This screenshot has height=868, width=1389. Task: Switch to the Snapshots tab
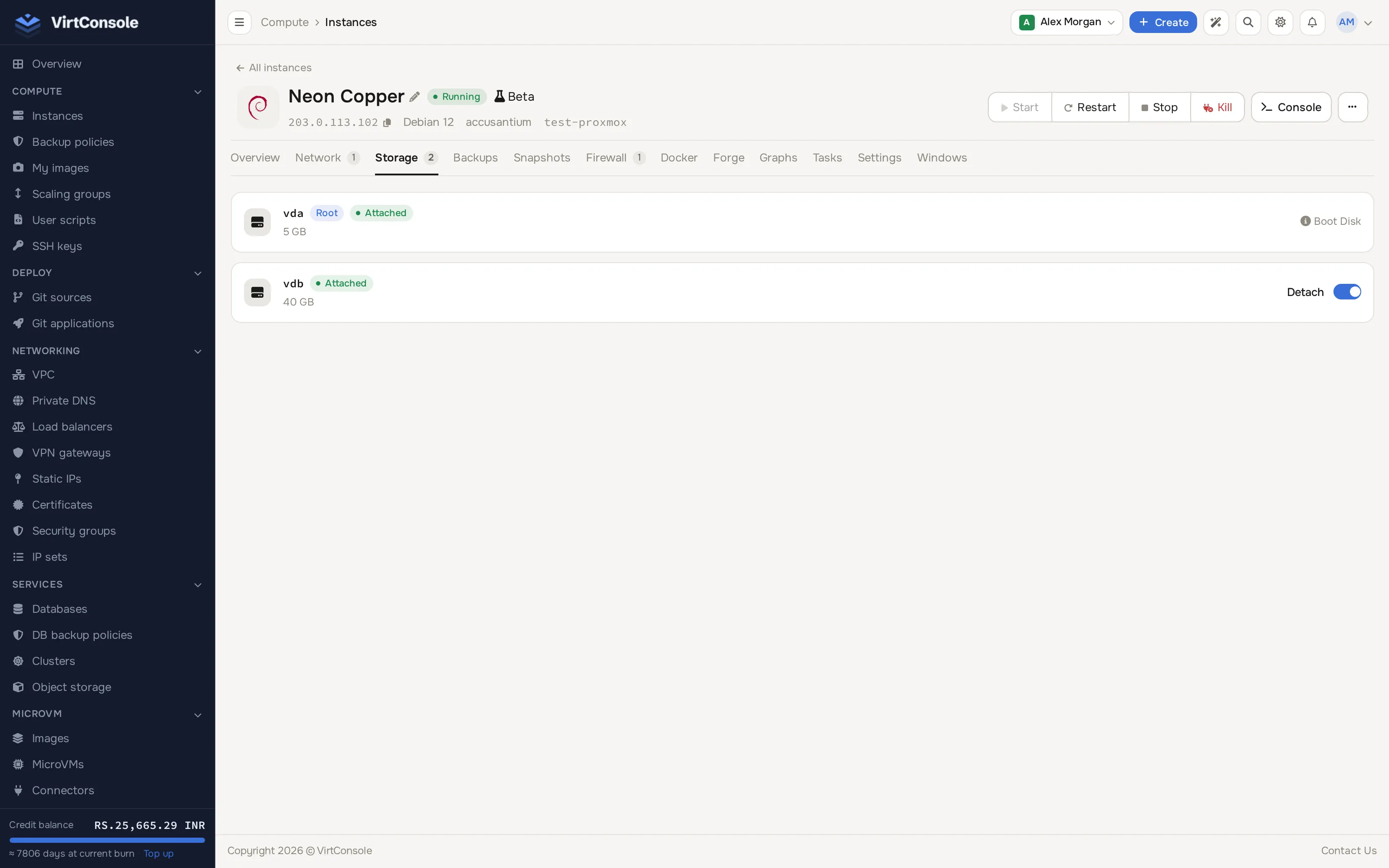(541, 158)
